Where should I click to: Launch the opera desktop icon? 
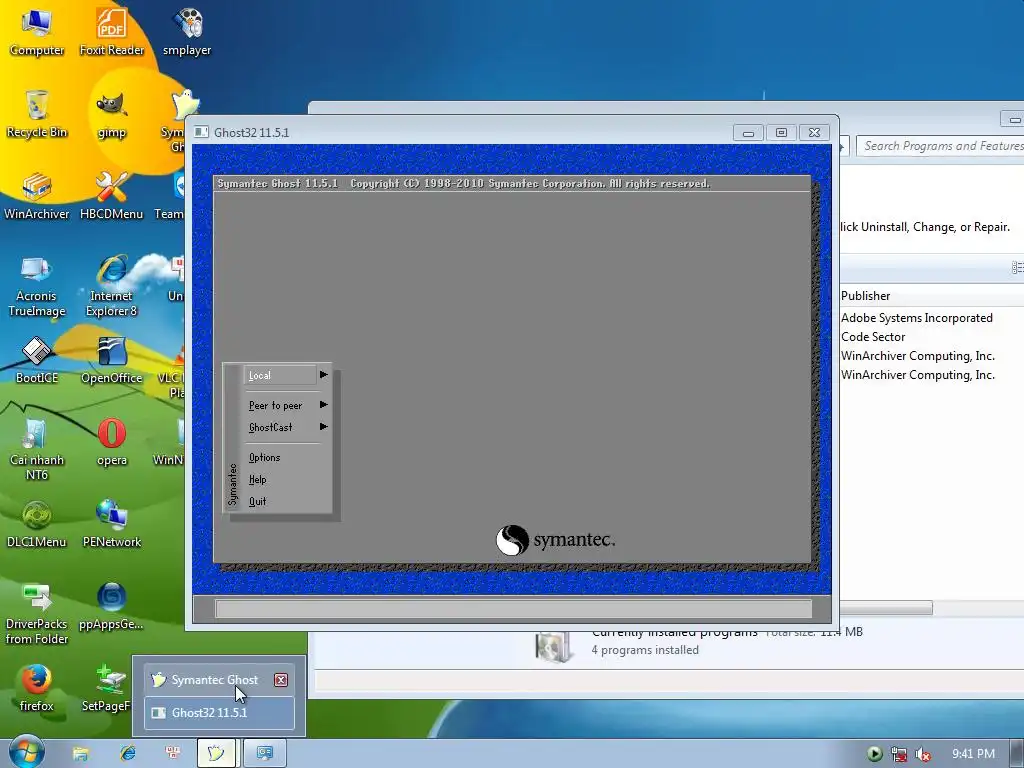coord(112,442)
